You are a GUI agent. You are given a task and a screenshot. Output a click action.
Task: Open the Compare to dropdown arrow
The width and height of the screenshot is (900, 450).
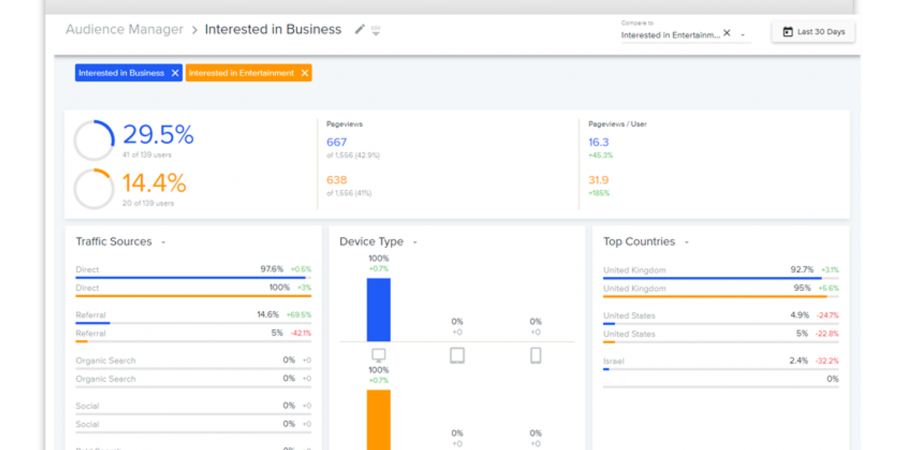(743, 35)
